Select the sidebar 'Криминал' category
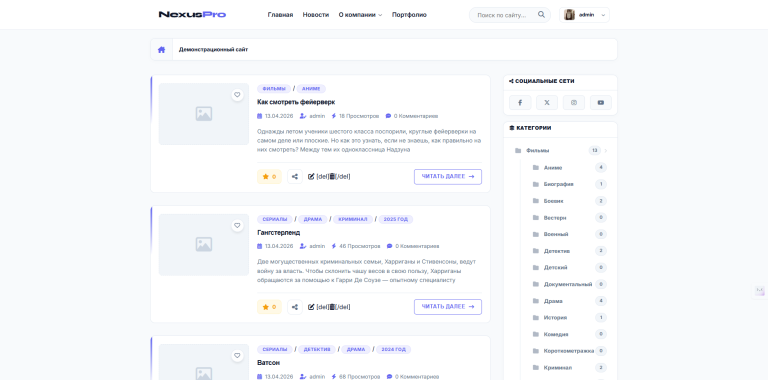The image size is (768, 380). click(x=558, y=367)
